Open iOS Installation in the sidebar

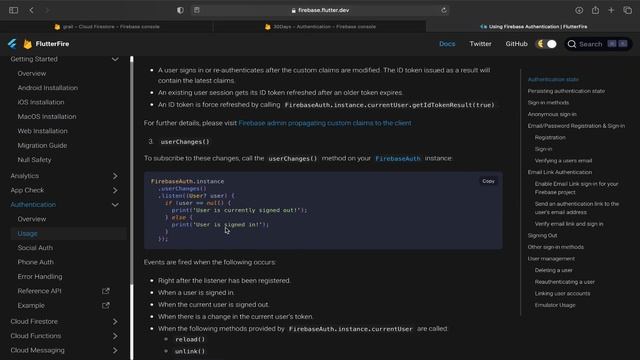41,102
